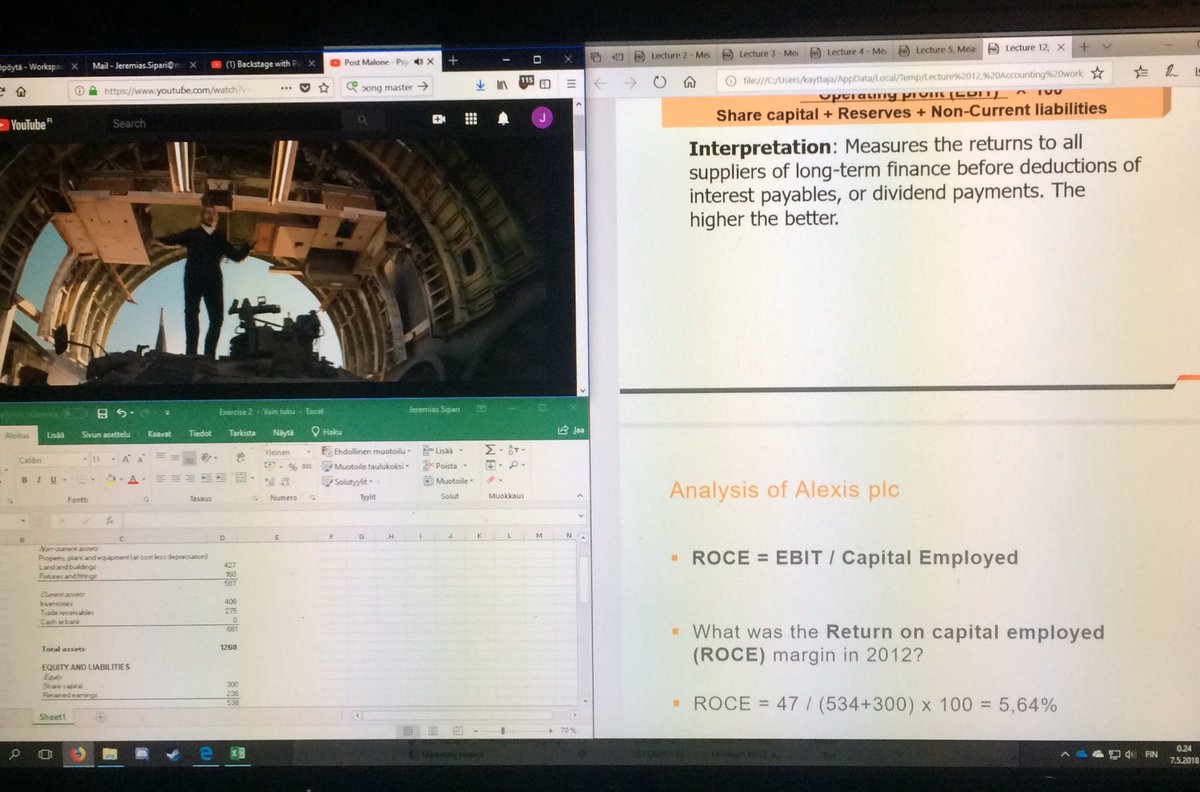
Task: Click Undo arrow in Excel quick access
Action: coord(121,412)
